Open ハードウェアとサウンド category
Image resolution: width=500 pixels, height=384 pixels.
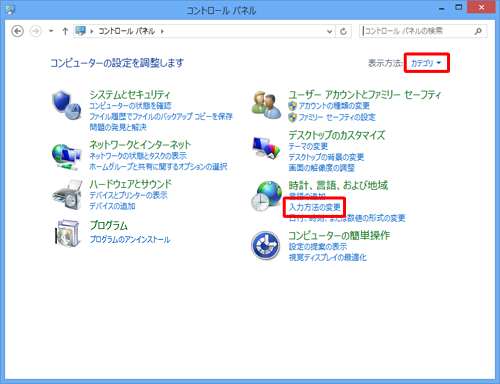[x=130, y=184]
